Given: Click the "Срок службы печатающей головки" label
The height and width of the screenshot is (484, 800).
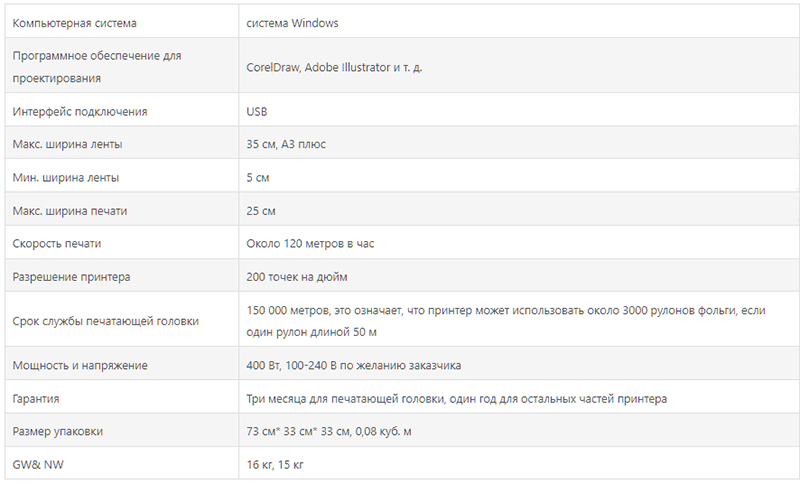Looking at the screenshot, I should pos(105,321).
